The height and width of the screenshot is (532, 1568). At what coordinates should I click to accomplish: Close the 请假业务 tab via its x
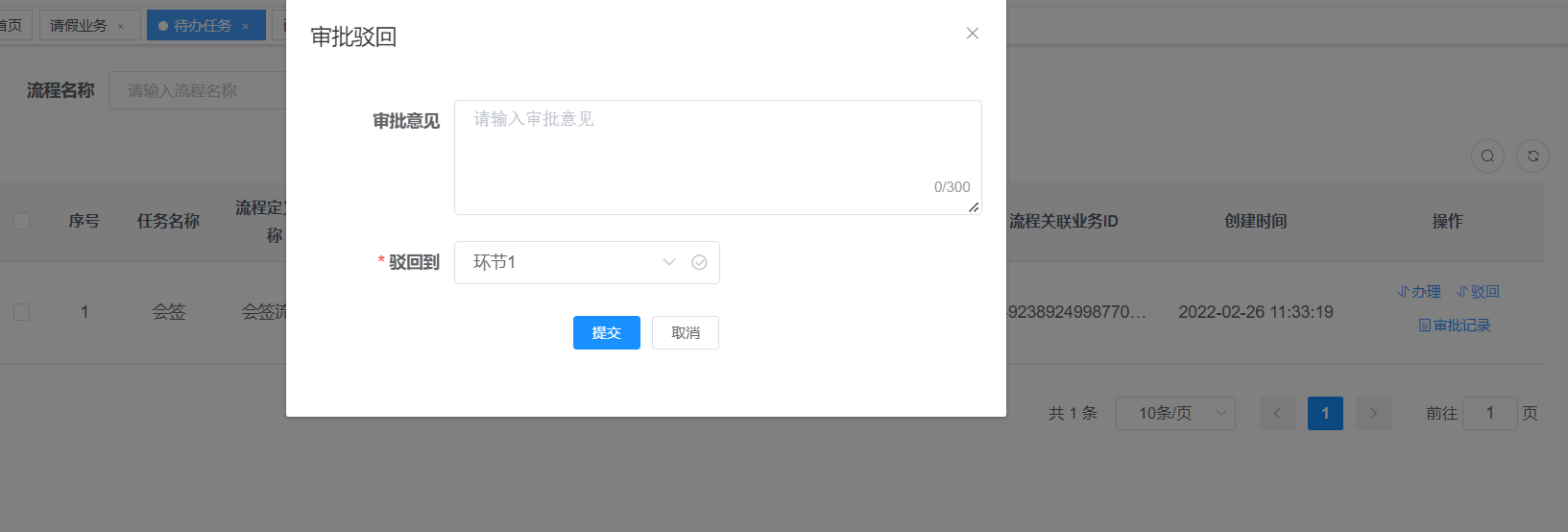[121, 27]
